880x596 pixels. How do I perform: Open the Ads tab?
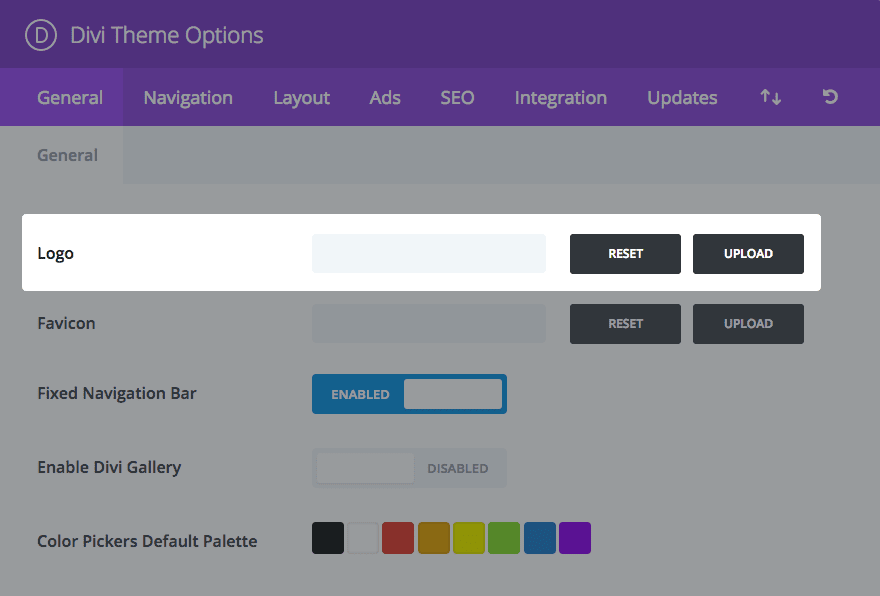[x=385, y=97]
